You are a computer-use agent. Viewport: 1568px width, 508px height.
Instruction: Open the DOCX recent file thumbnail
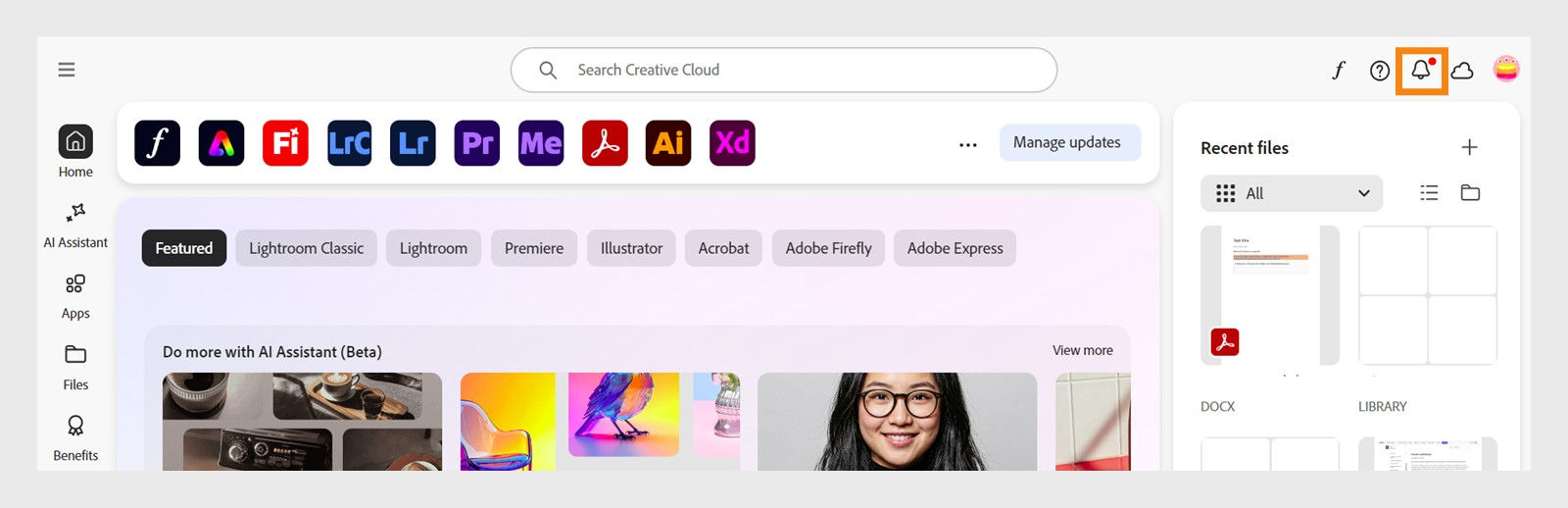tap(1270, 295)
